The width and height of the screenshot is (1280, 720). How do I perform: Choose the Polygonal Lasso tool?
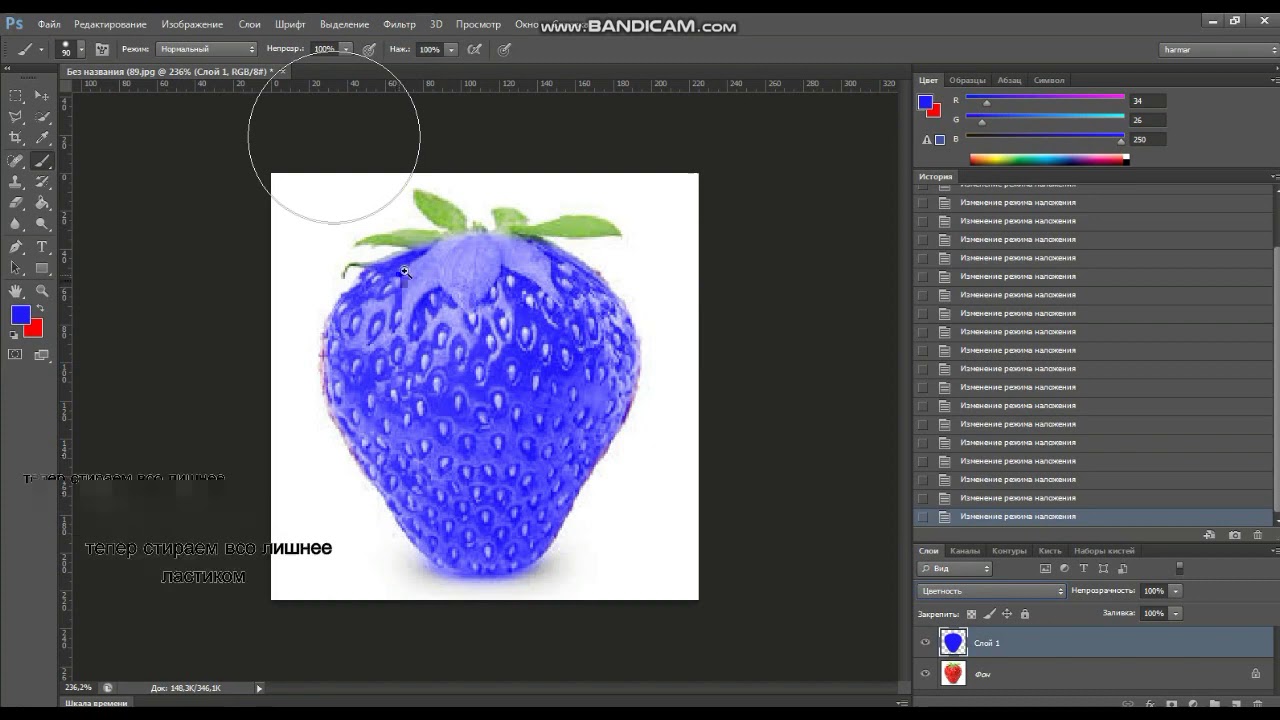coord(16,117)
